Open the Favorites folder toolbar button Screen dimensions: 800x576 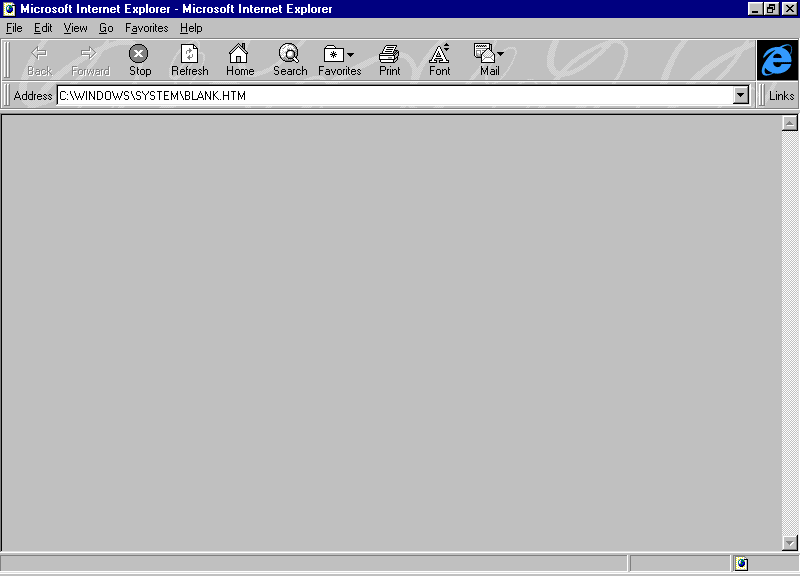coord(339,60)
